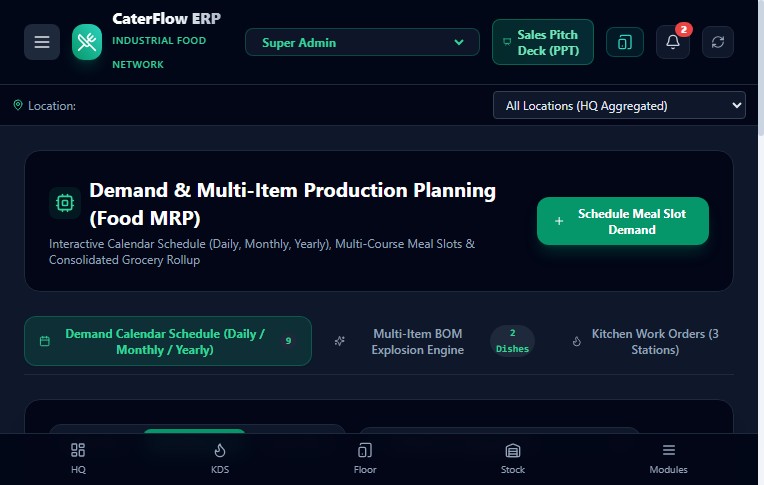764x485 pixels.
Task: Click the 9 count badge on calendar tab
Action: [288, 341]
